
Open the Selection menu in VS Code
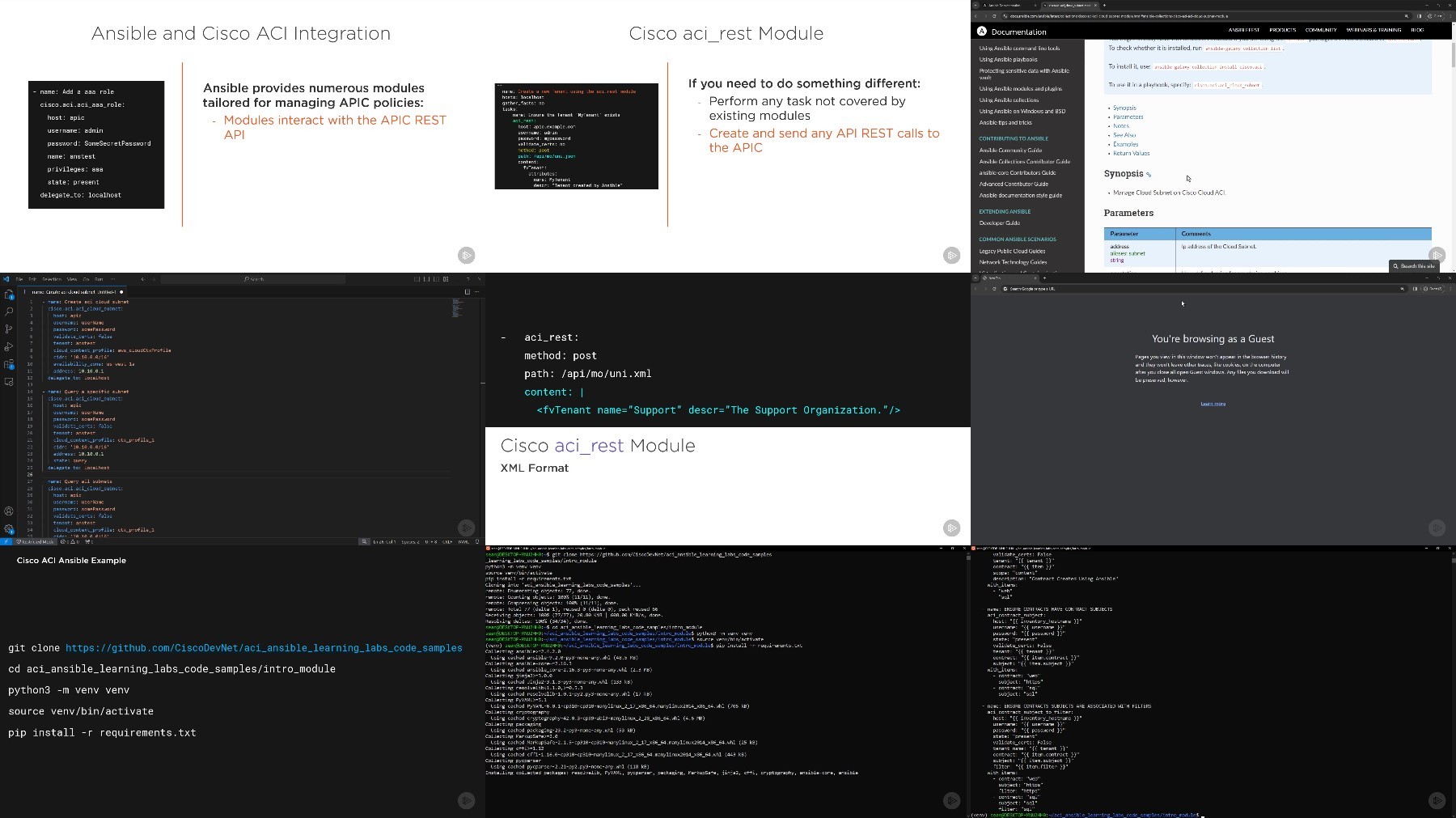pyautogui.click(x=52, y=279)
